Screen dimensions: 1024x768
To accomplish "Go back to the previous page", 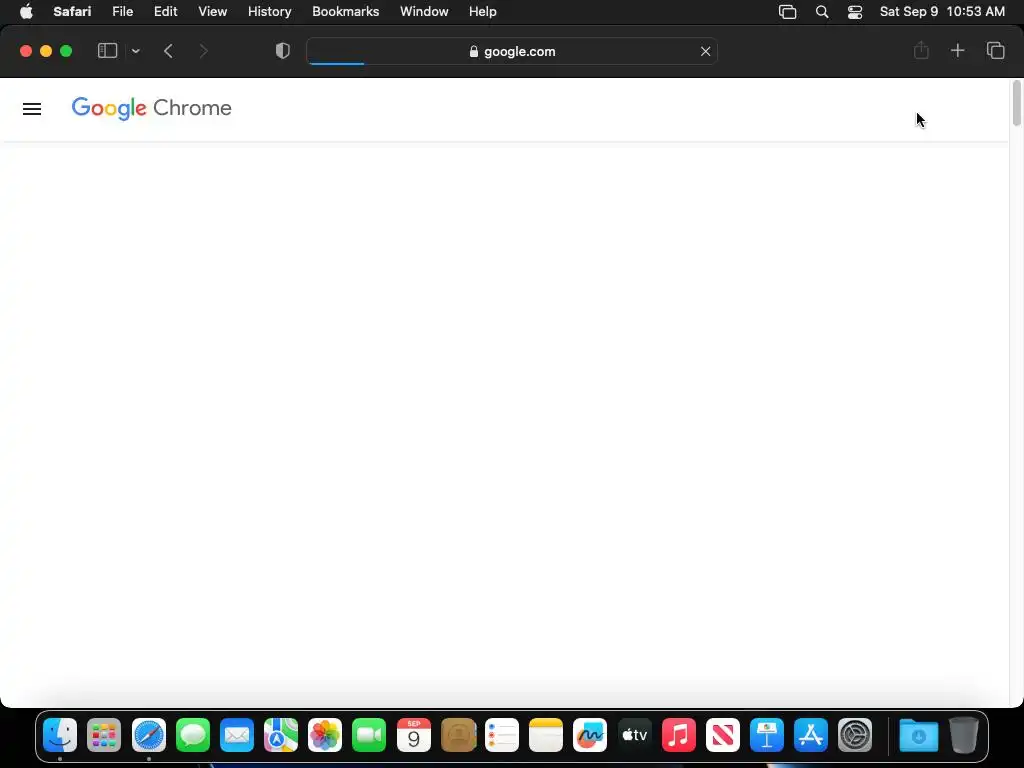I will tap(168, 51).
